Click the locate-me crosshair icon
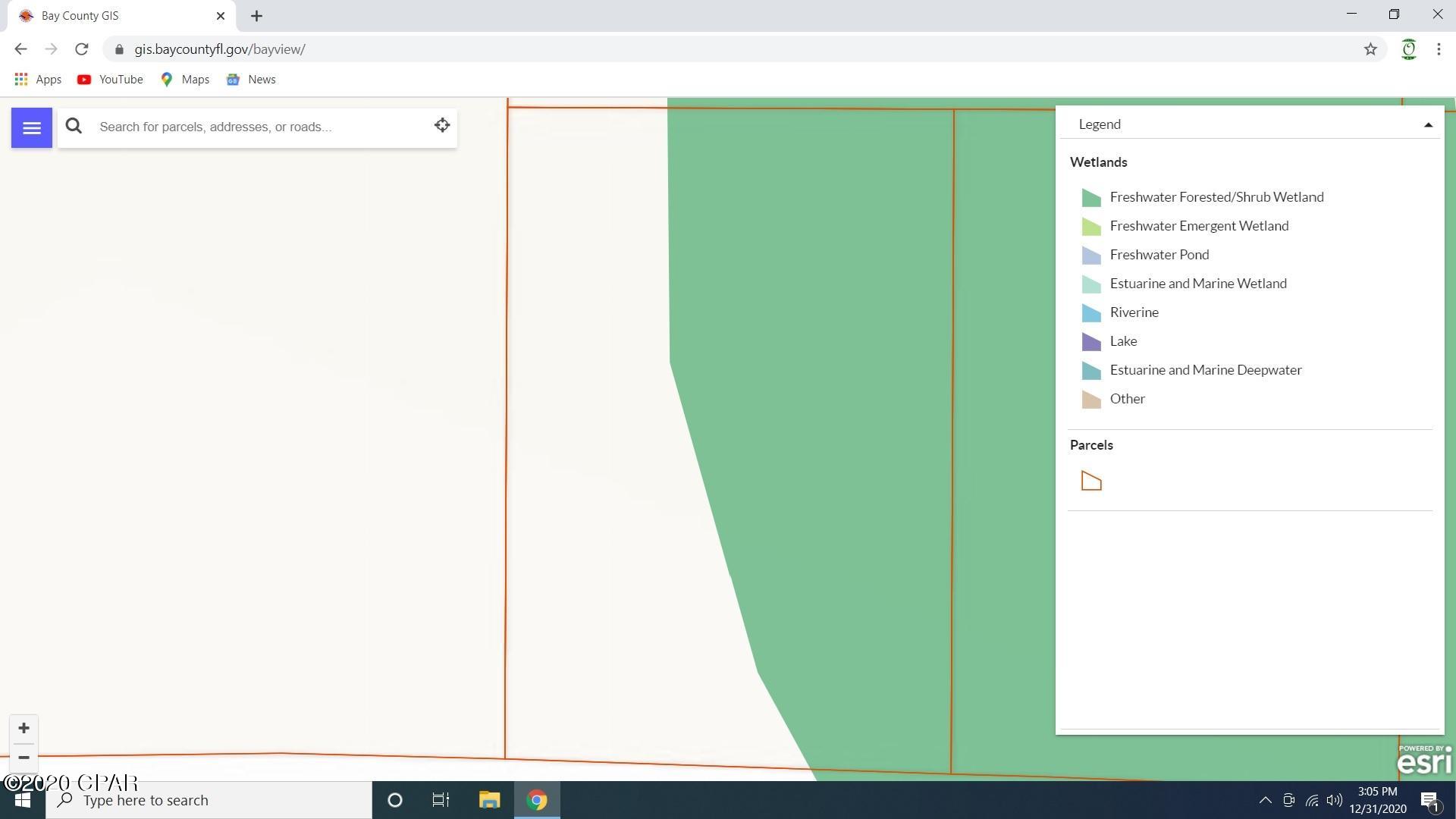1456x819 pixels. [x=442, y=126]
